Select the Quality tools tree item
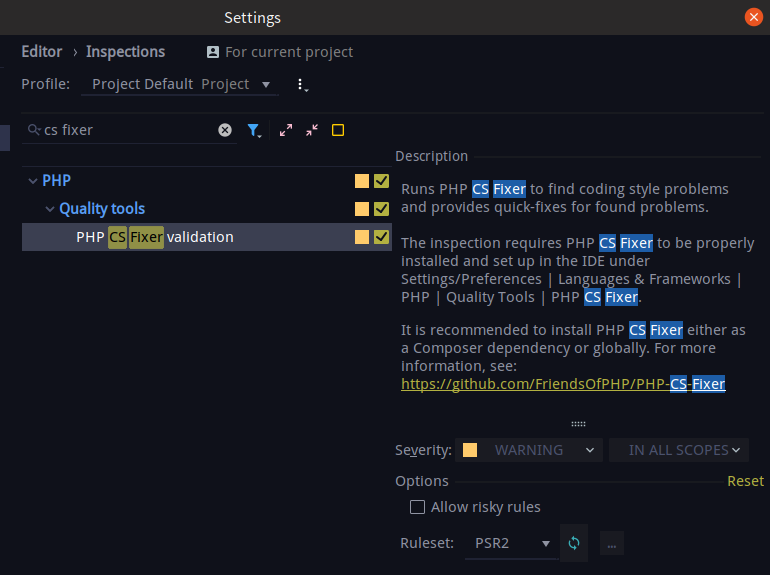Viewport: 770px width, 575px height. (x=102, y=209)
